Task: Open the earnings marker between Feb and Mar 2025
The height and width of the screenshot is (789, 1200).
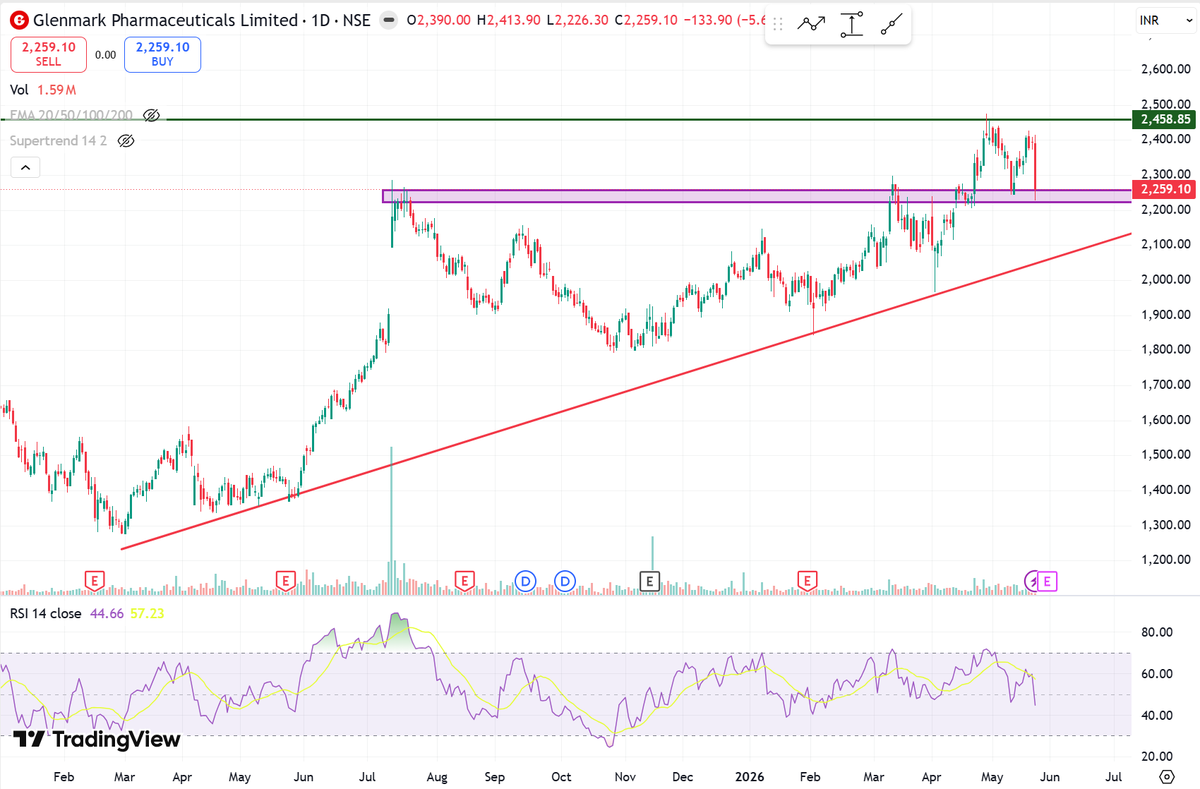Action: (95, 580)
